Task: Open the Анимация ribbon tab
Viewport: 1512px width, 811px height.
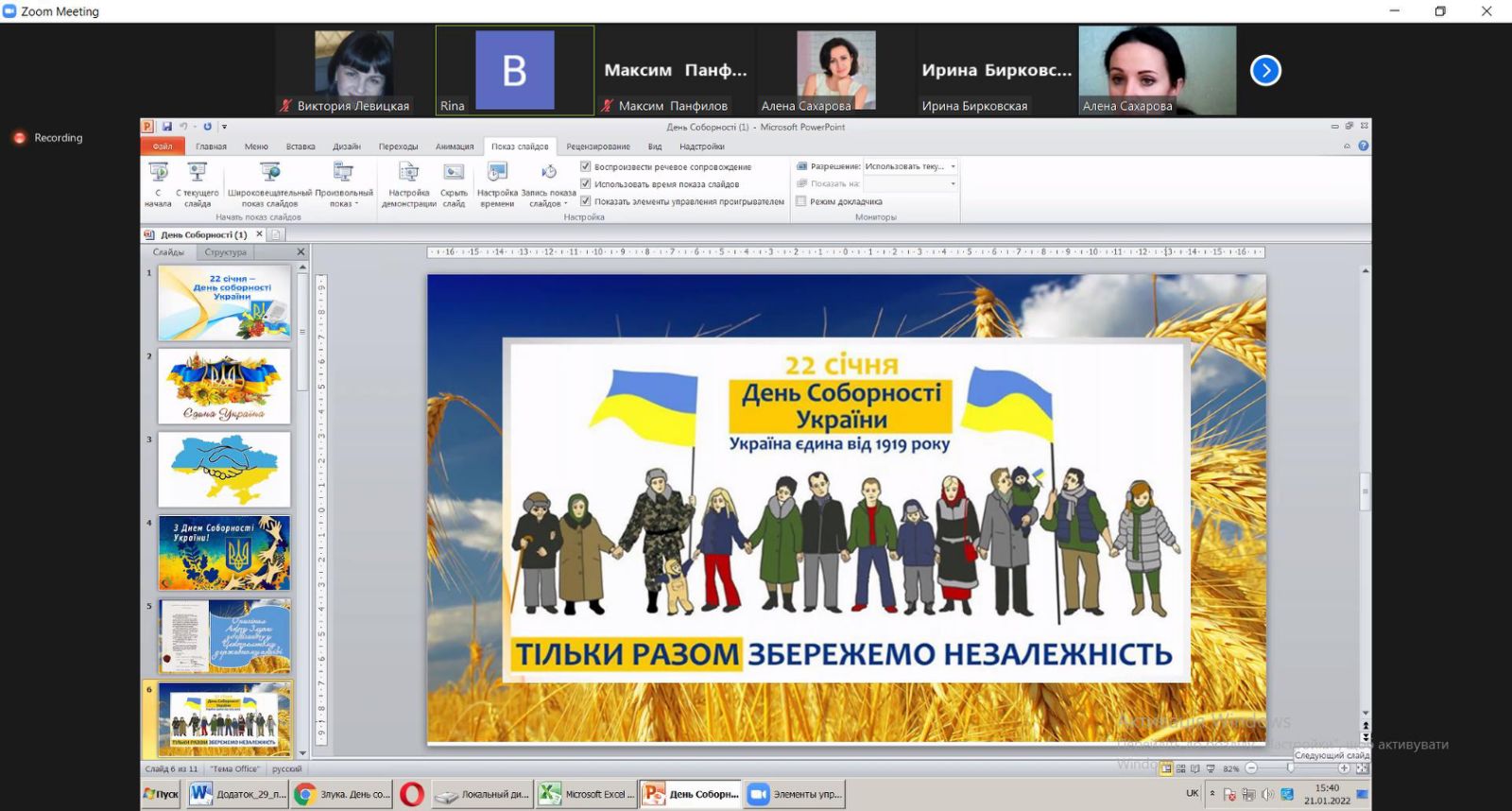Action: [x=455, y=147]
